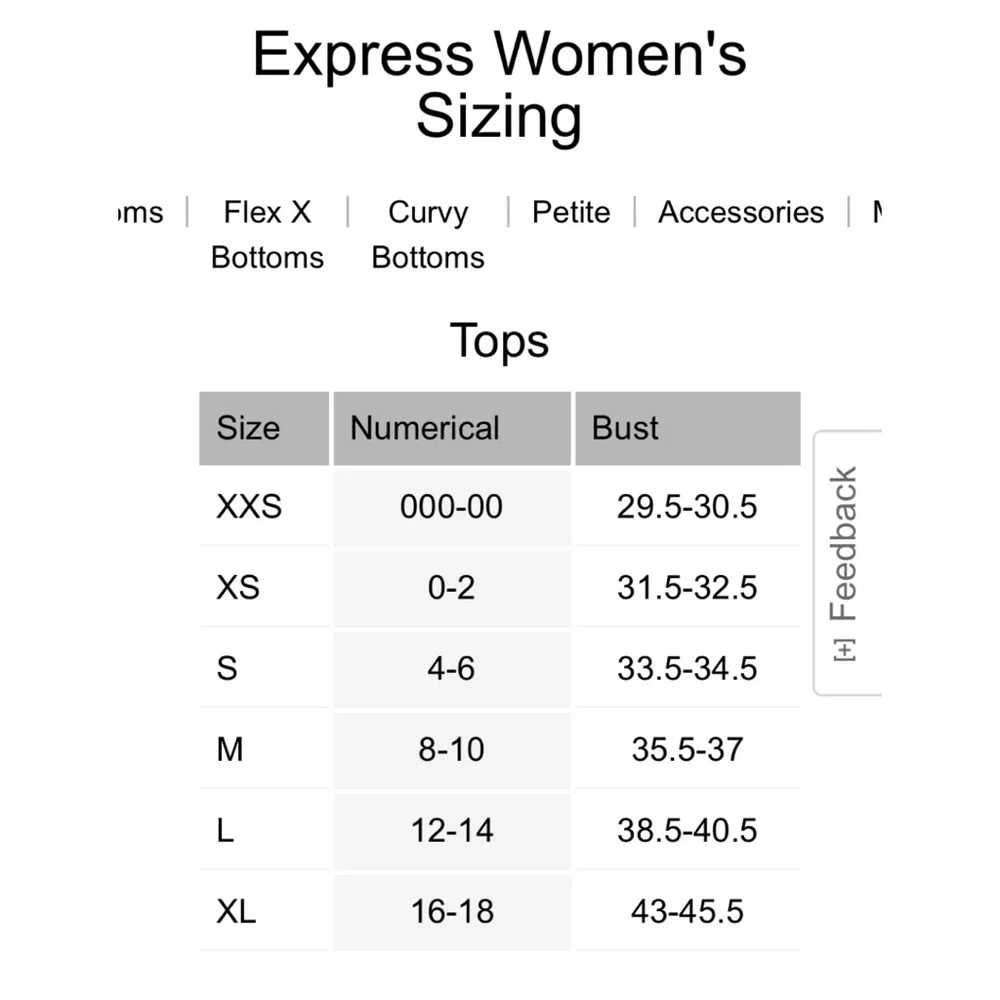Click the plus icon on Feedback tab
Image resolution: width=1000 pixels, height=1000 pixels.
tap(846, 649)
